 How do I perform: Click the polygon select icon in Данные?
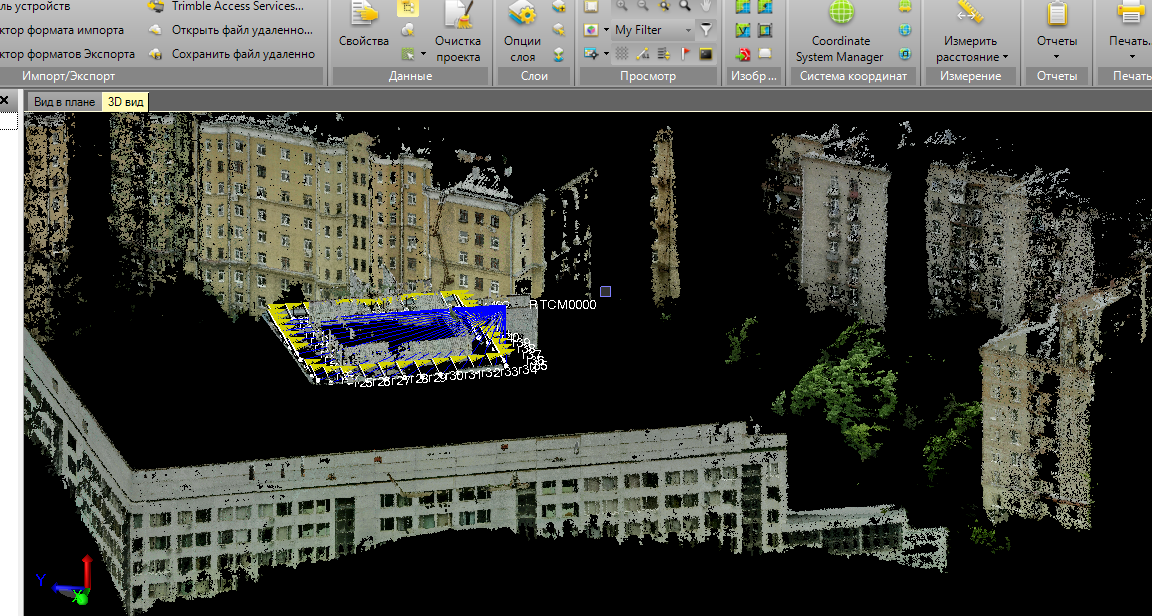408,54
